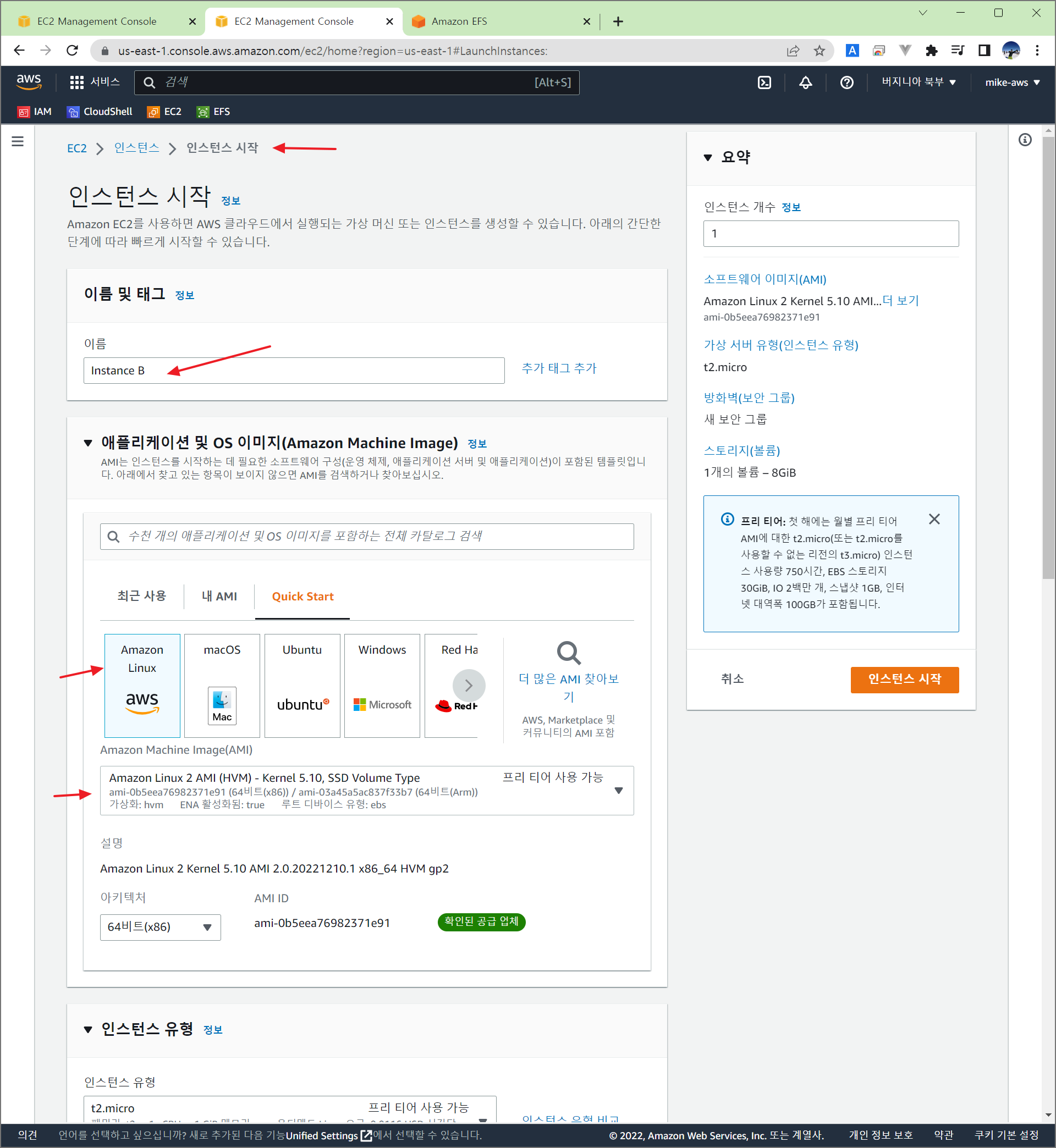Open AWS CloudShell terminal icon in header
The width and height of the screenshot is (1056, 1148).
(764, 82)
